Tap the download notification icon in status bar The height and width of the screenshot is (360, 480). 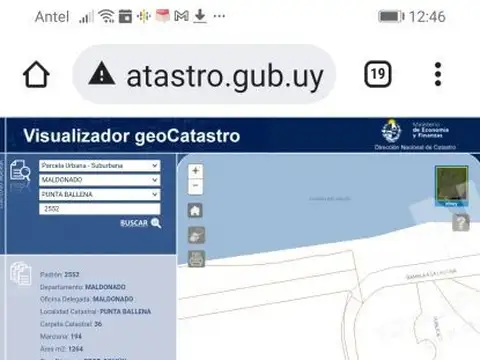pyautogui.click(x=200, y=16)
